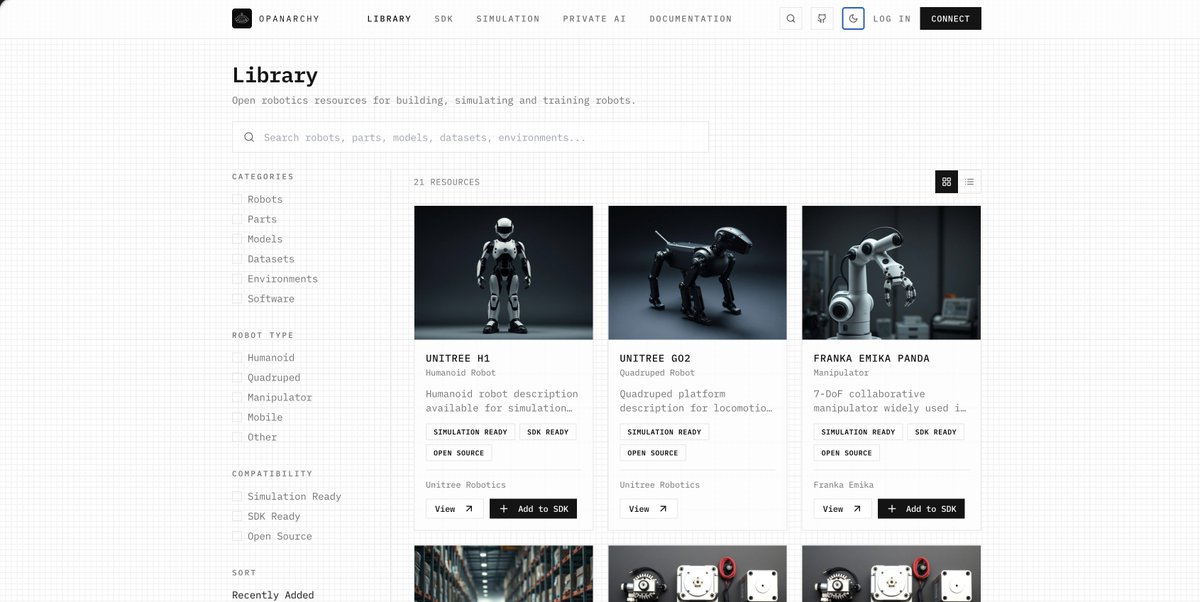The image size is (1200, 602).
Task: Click the 21 Resources count label
Action: click(447, 182)
